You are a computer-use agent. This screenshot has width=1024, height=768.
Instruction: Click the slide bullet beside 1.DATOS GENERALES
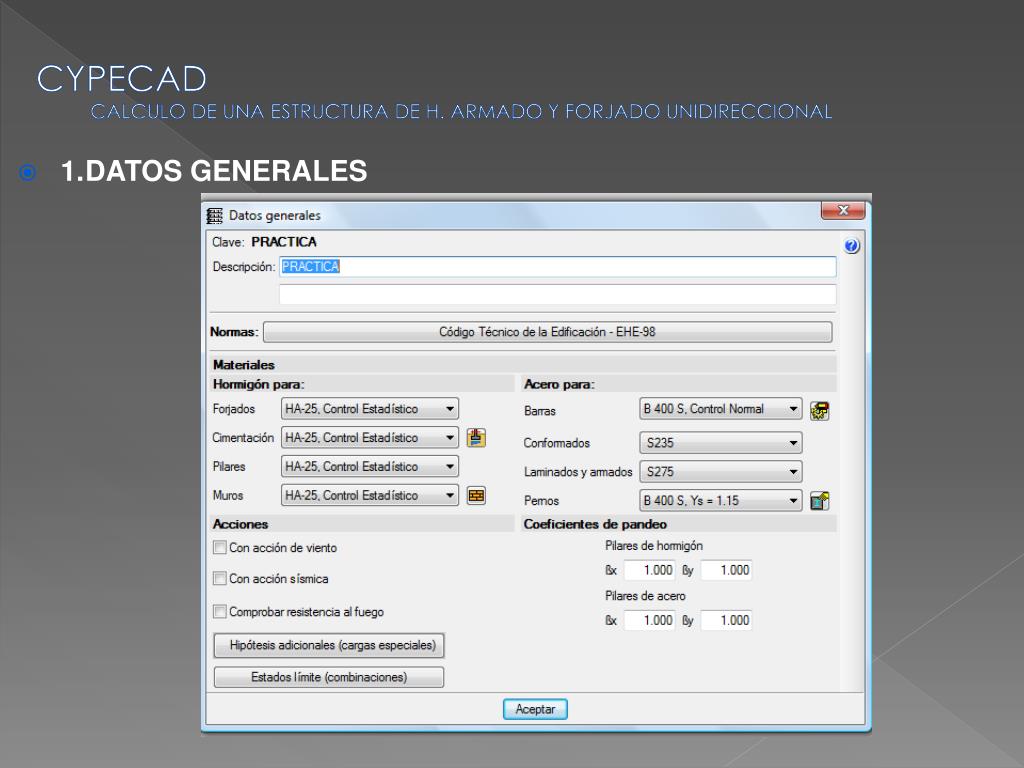point(27,172)
